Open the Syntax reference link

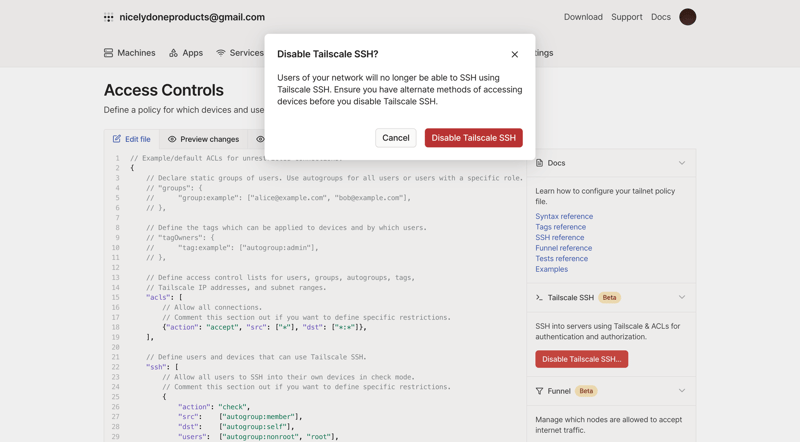(x=564, y=216)
